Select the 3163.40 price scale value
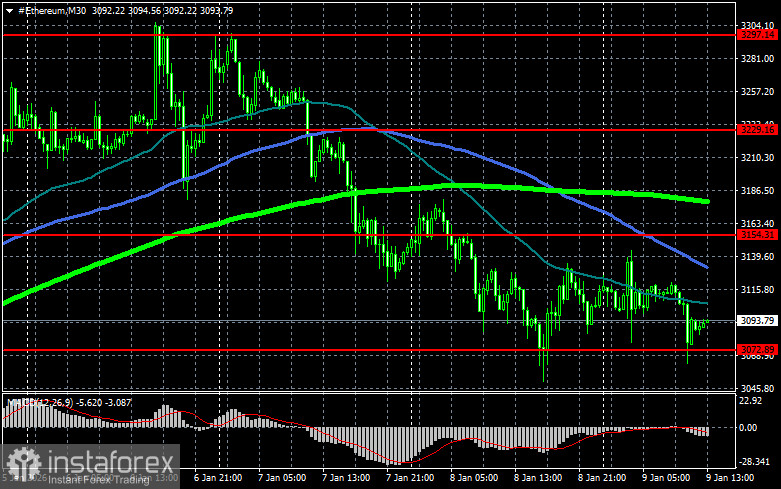This screenshot has height=489, width=781. tap(757, 224)
